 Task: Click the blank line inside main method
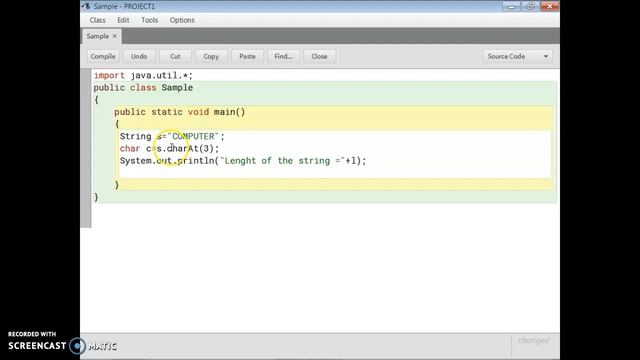click(334, 173)
